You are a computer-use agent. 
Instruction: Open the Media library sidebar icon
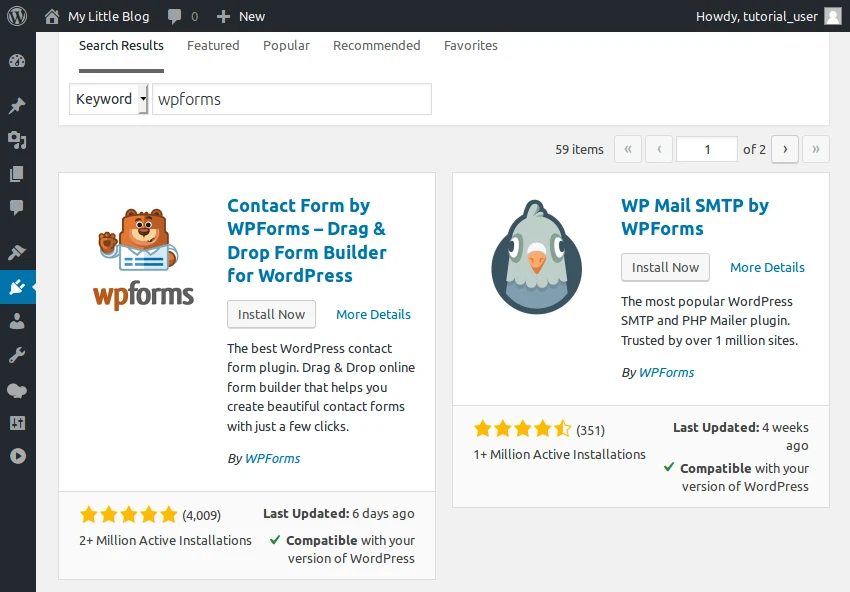[x=17, y=140]
